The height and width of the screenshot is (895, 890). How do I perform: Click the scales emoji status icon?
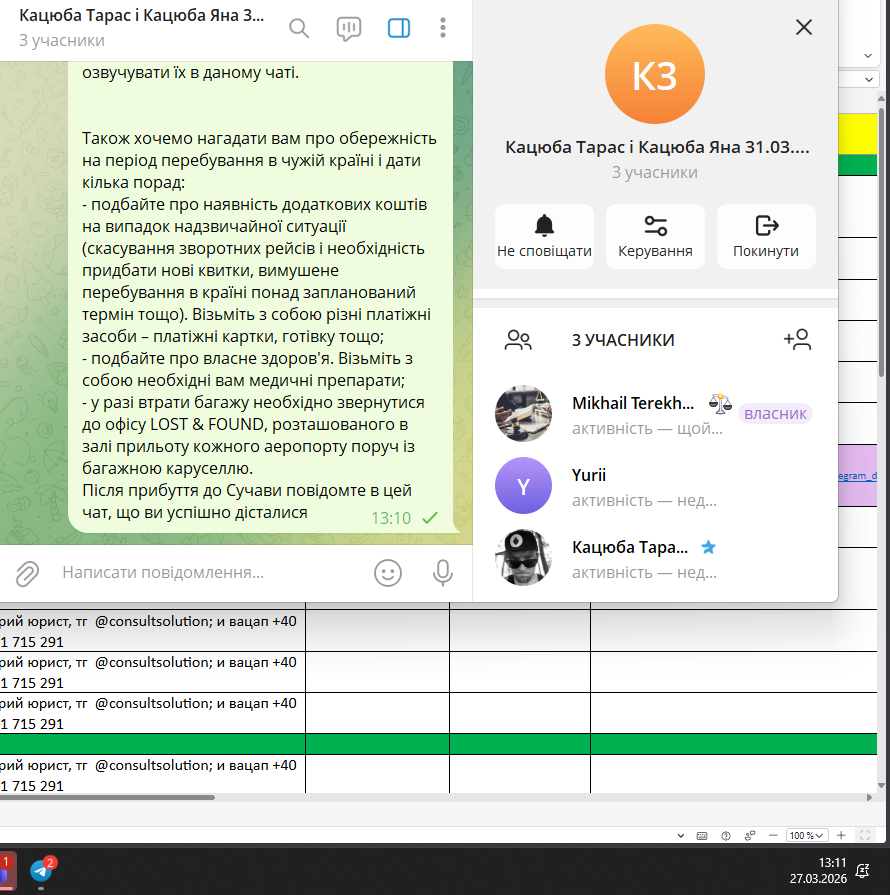[x=720, y=404]
